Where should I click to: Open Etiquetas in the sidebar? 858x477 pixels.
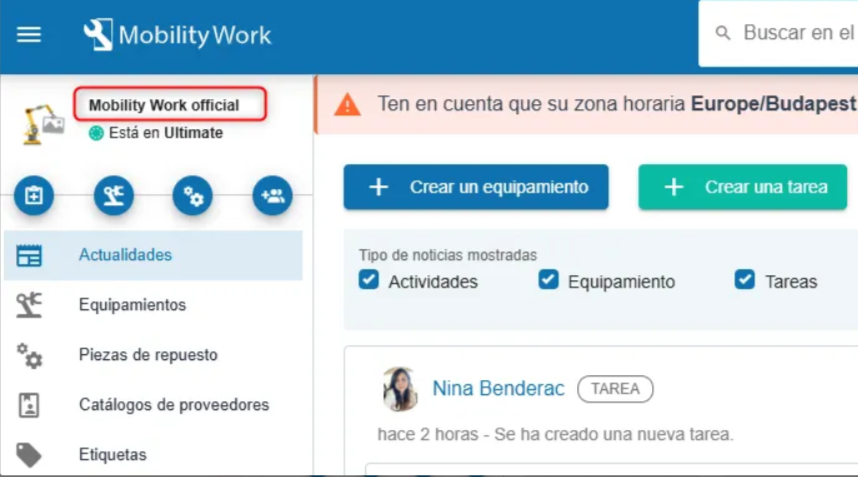[x=112, y=455]
